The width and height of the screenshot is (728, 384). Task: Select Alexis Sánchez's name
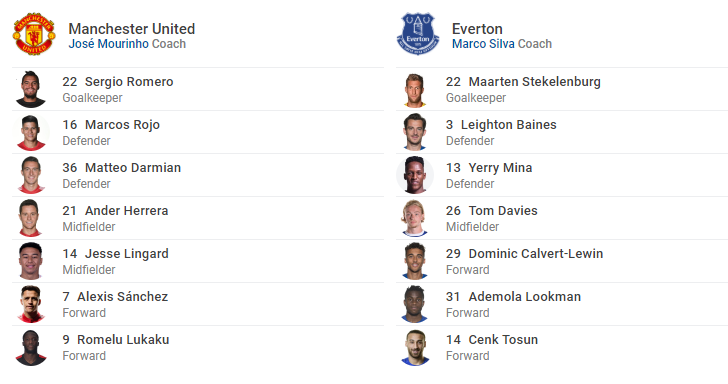[123, 297]
